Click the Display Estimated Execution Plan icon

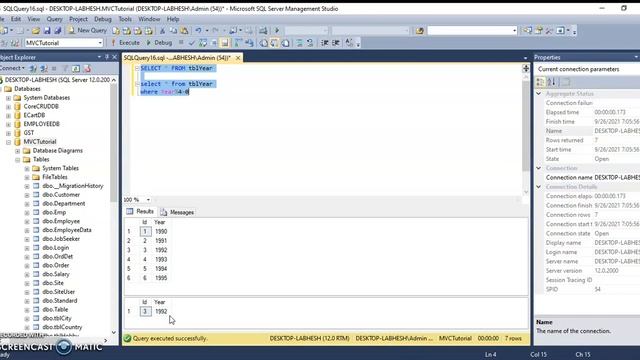pyautogui.click(x=203, y=42)
